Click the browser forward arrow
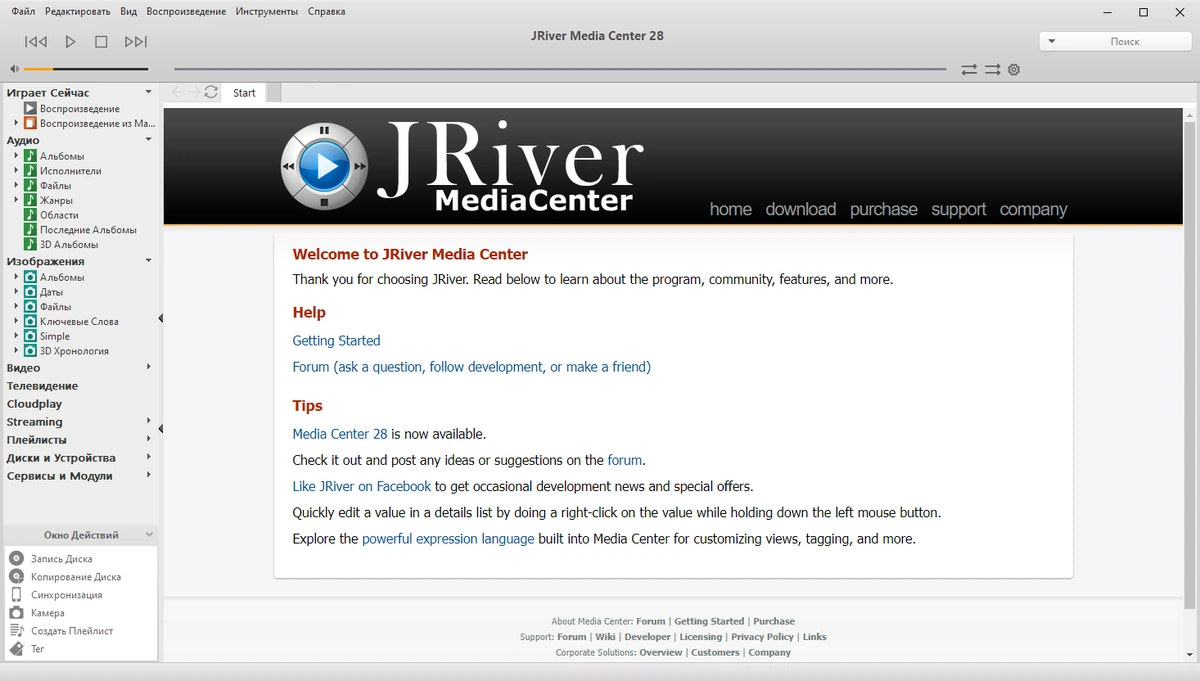This screenshot has height=681, width=1200. coord(194,92)
